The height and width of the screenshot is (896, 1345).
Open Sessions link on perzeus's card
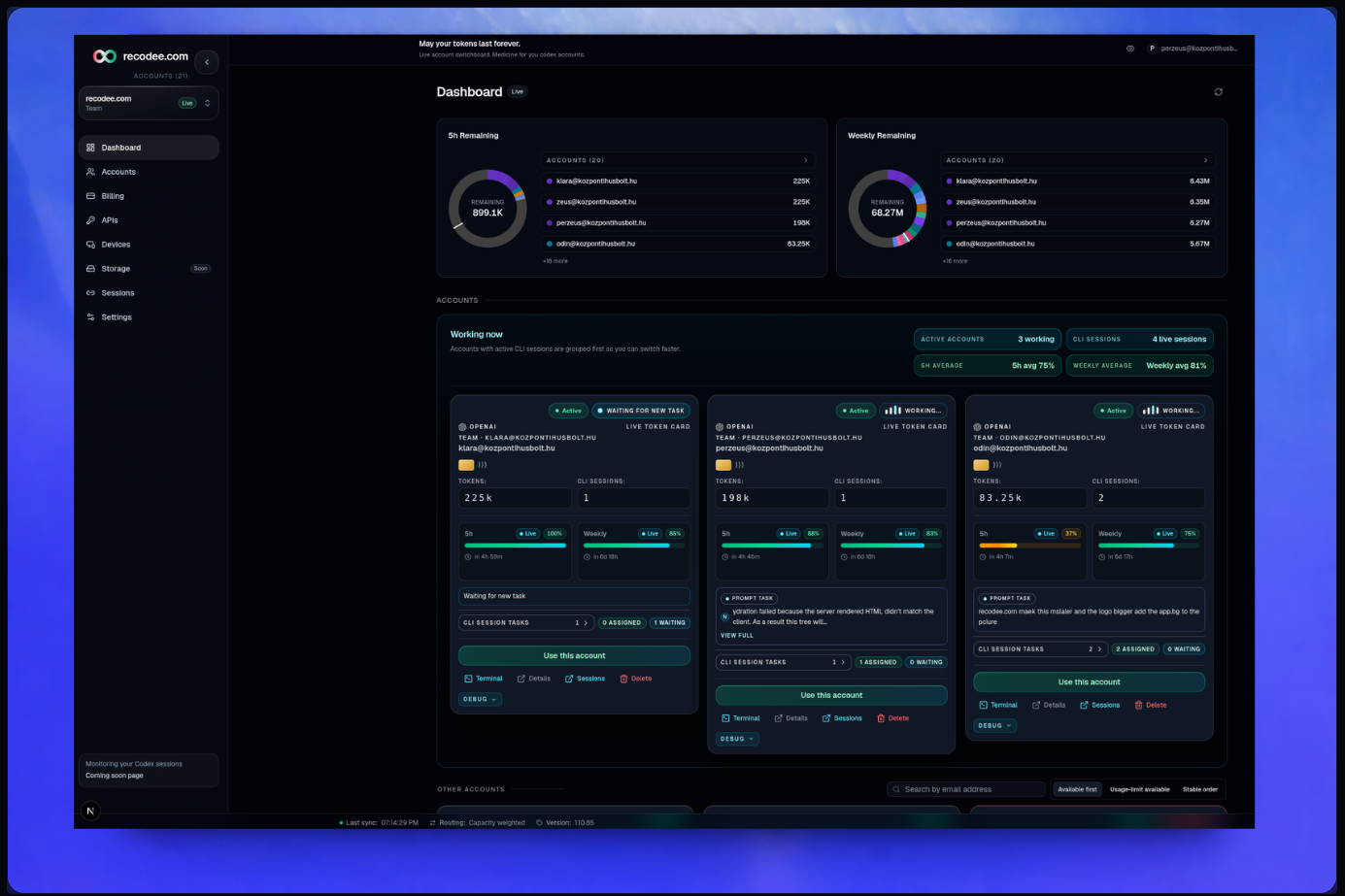pyautogui.click(x=842, y=718)
